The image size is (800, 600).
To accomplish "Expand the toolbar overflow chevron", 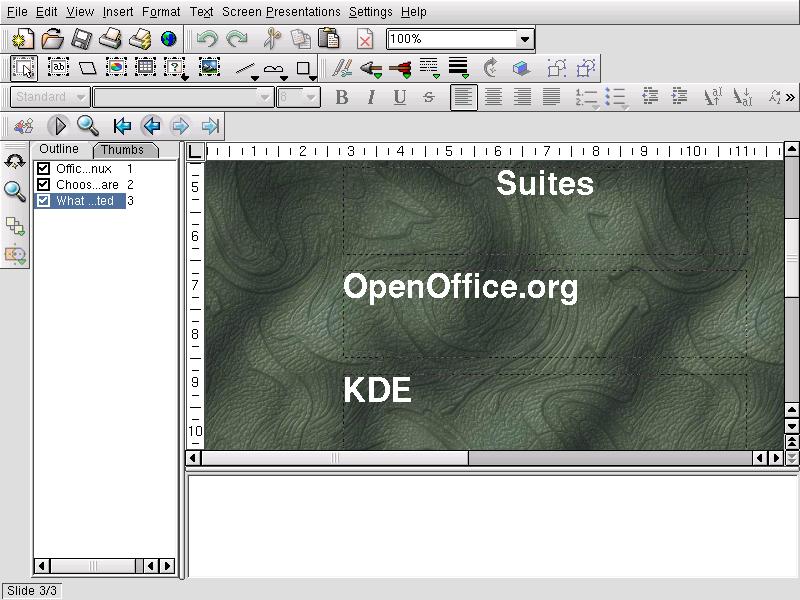I will pos(790,97).
